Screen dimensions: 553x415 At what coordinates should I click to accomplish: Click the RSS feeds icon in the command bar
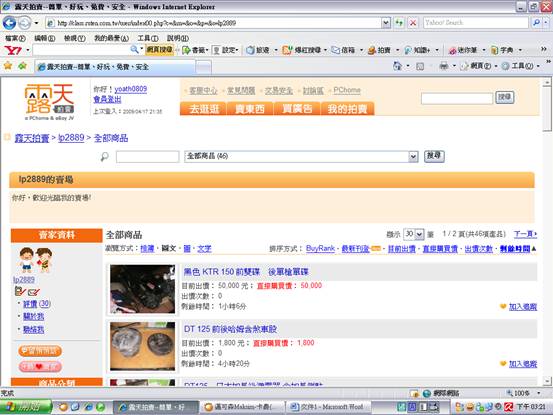point(420,66)
